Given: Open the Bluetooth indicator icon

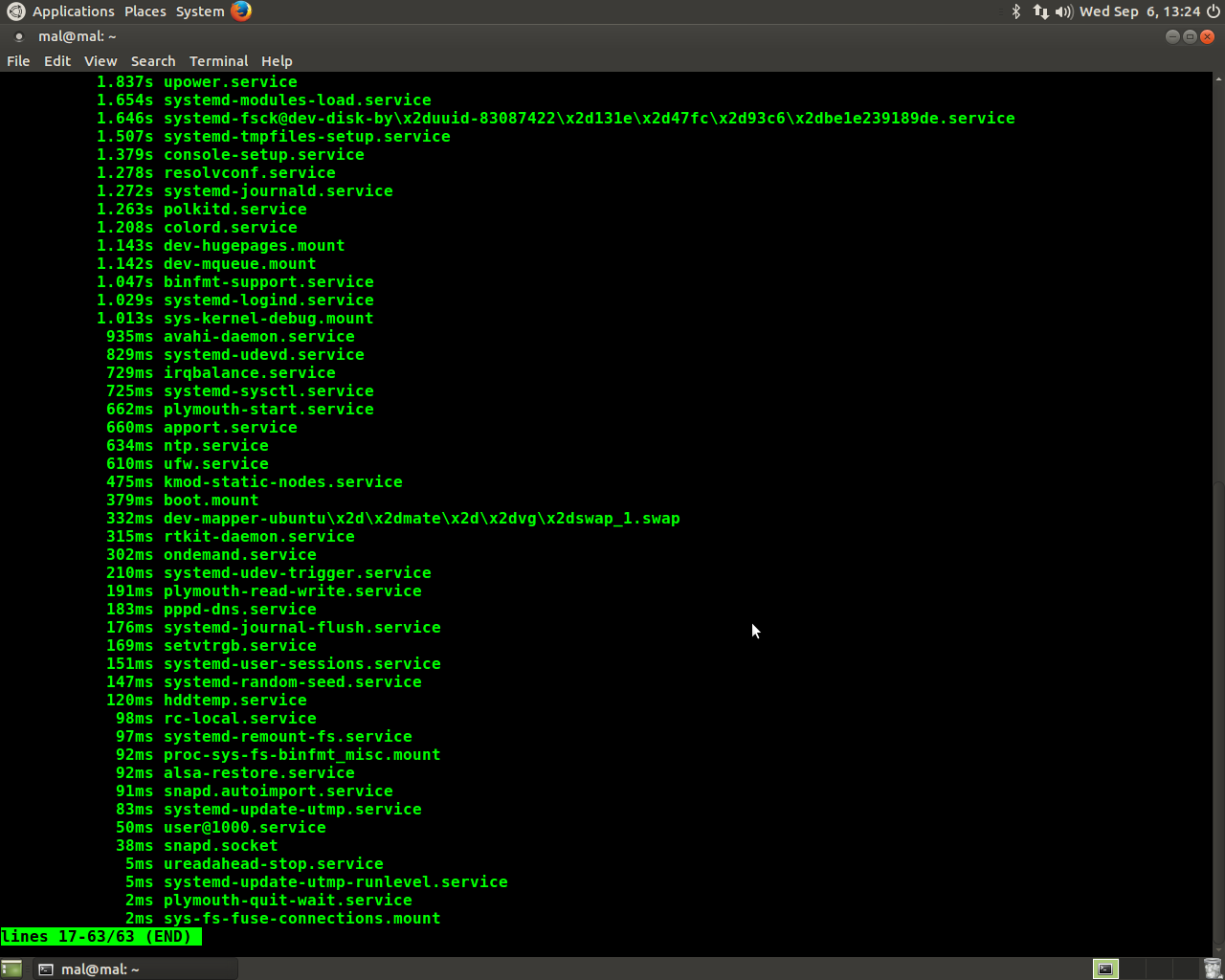Looking at the screenshot, I should click(1016, 11).
